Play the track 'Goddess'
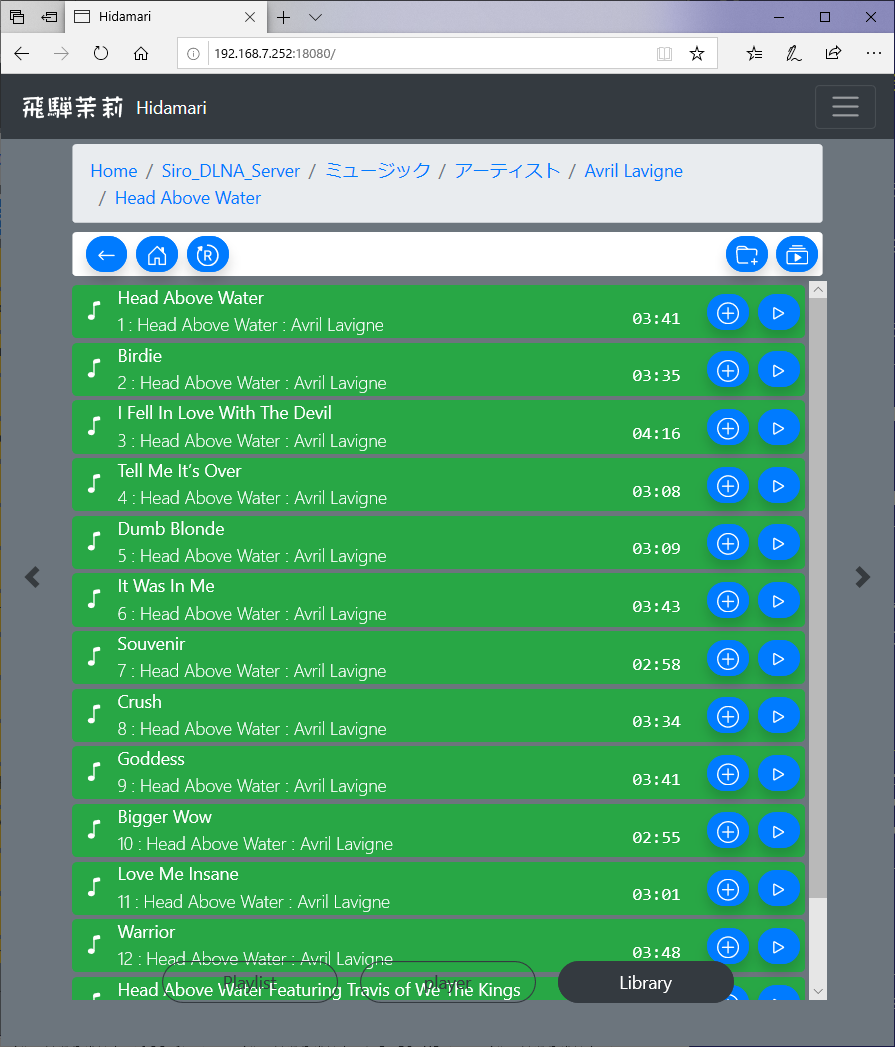895x1047 pixels. [778, 774]
